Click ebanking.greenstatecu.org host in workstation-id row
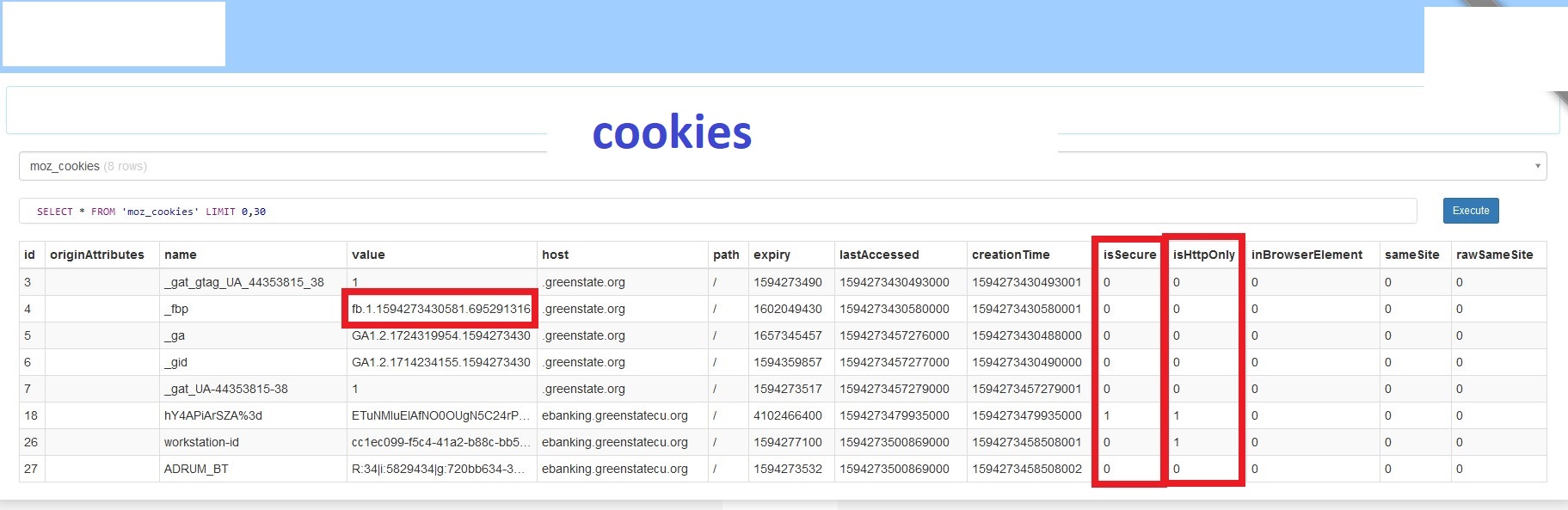 click(615, 442)
